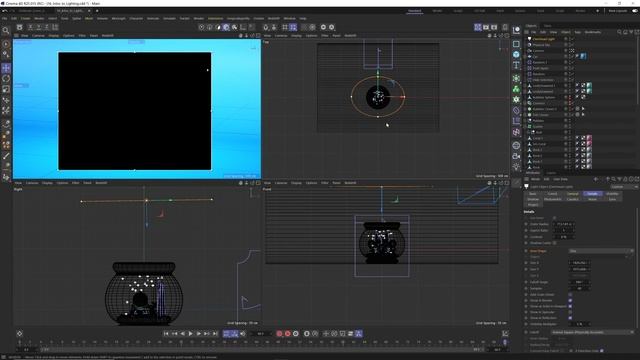
Task: Open the Falloff type dropdown
Action: [x=592, y=332]
